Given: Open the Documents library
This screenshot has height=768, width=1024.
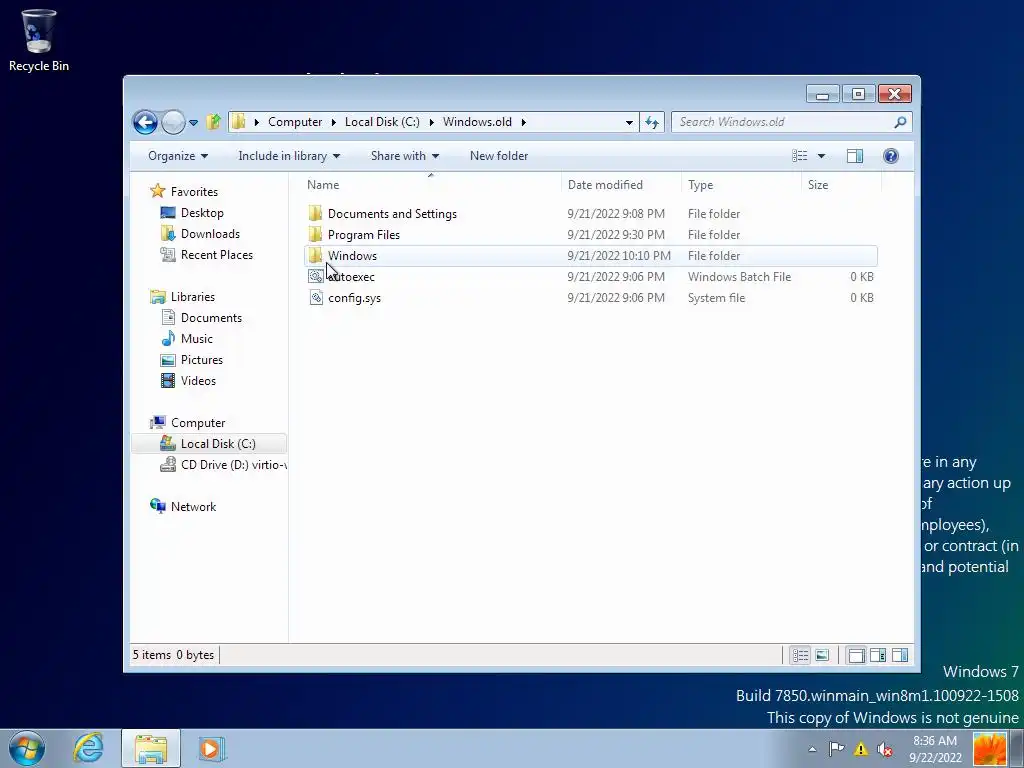Looking at the screenshot, I should click(201, 317).
